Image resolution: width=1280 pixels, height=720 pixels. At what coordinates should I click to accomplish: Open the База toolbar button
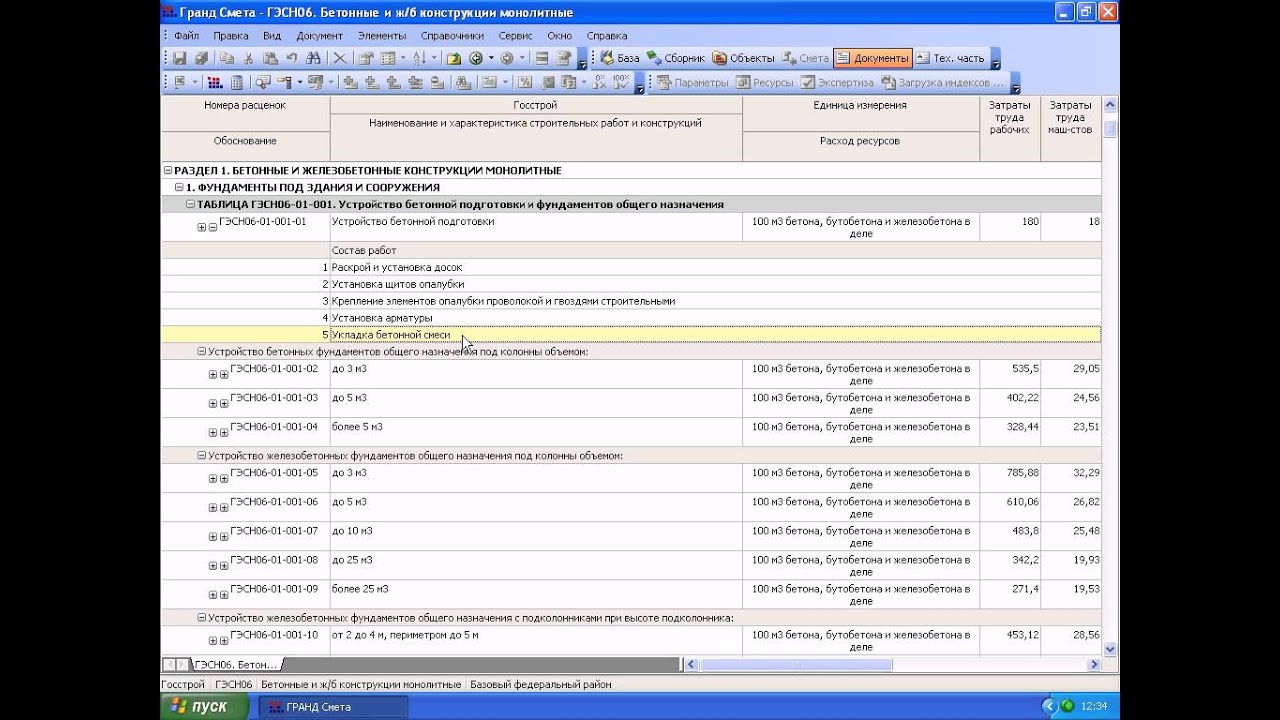pyautogui.click(x=619, y=58)
